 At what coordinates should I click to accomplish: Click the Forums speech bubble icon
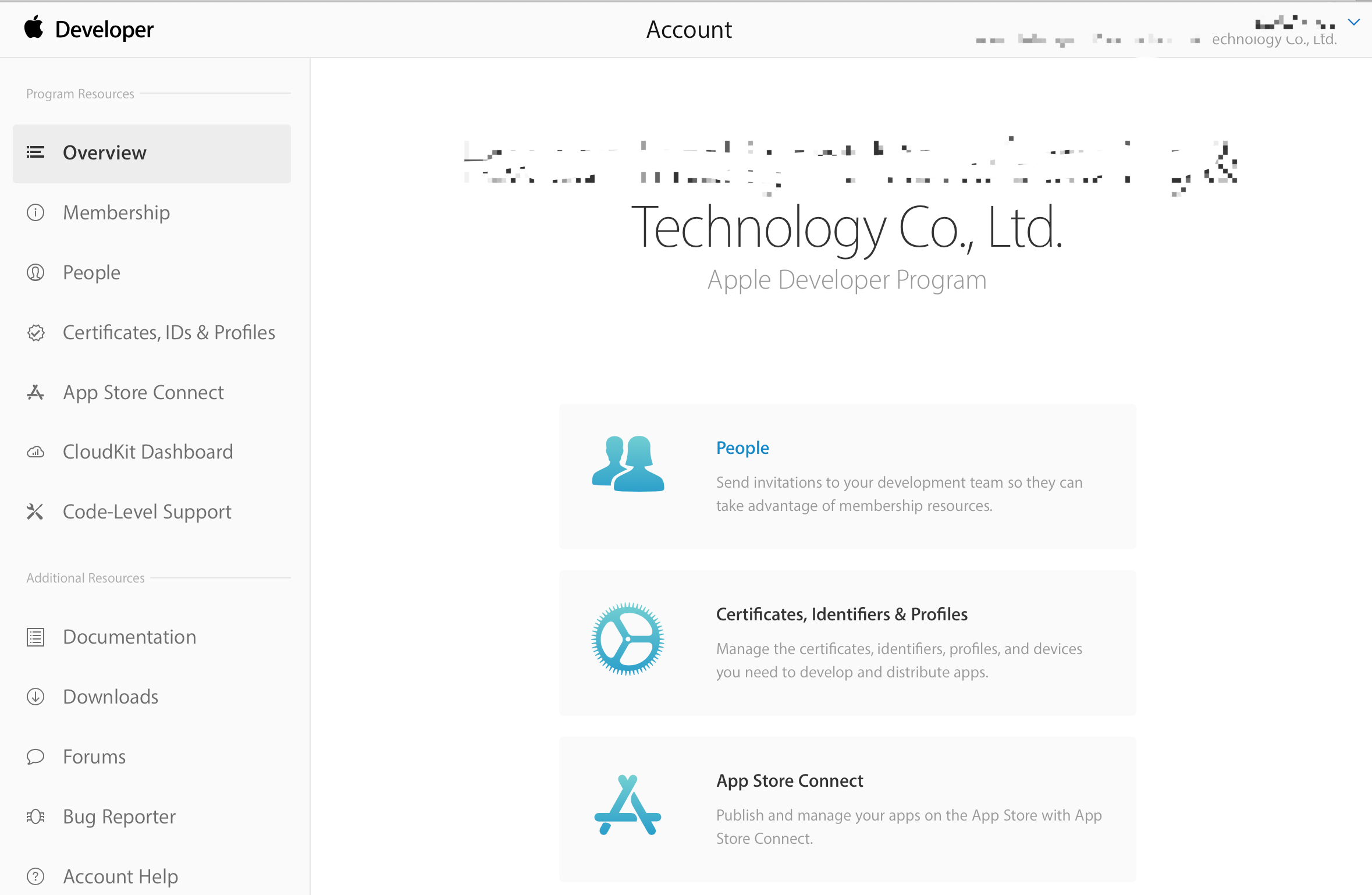pyautogui.click(x=35, y=757)
